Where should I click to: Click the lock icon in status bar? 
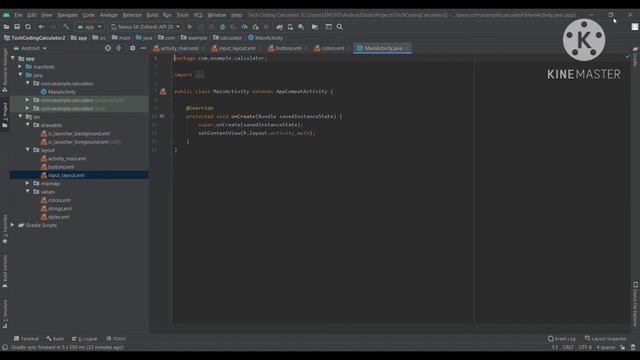click(622, 347)
